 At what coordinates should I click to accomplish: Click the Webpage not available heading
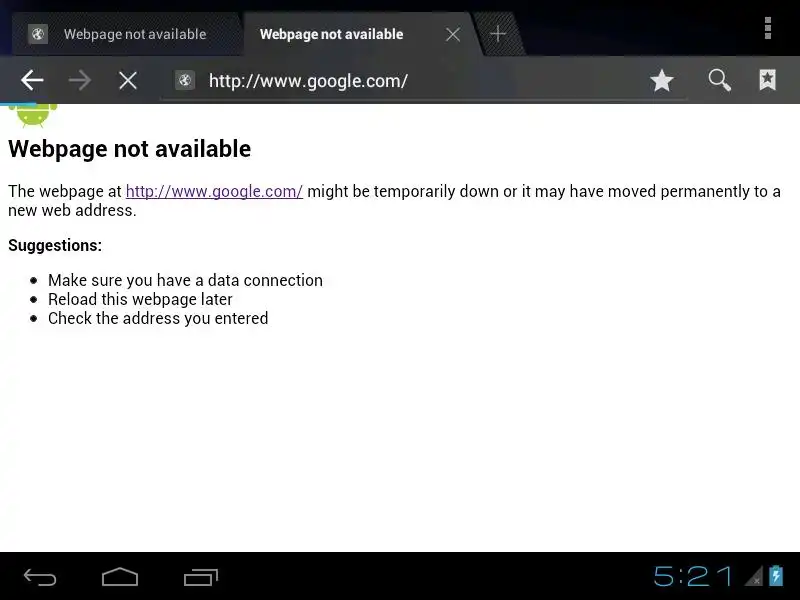[130, 149]
